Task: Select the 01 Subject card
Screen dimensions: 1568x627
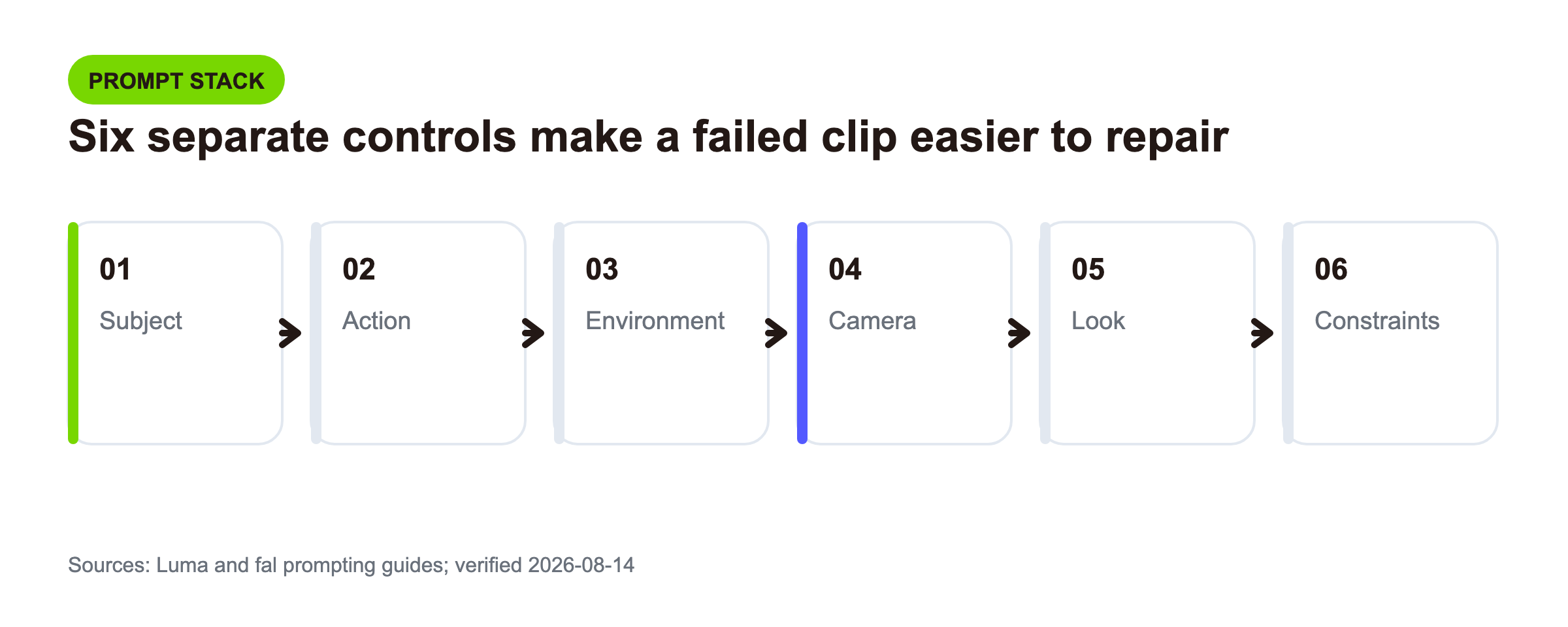Action: (176, 333)
